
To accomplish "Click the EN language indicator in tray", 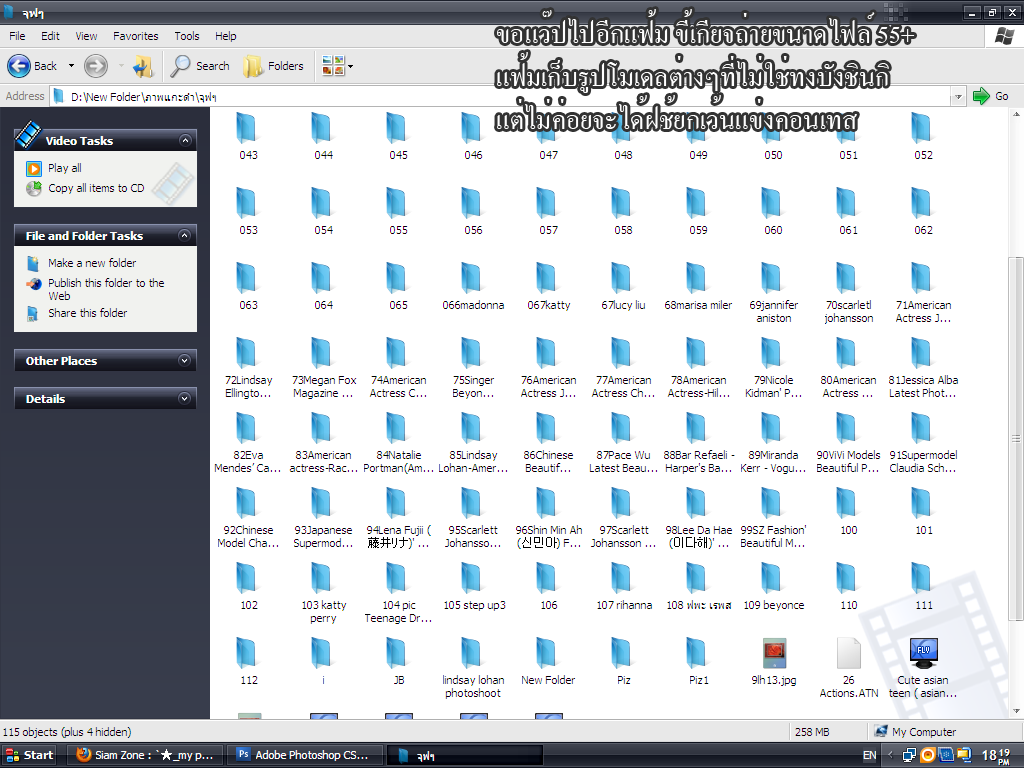I will tap(869, 756).
